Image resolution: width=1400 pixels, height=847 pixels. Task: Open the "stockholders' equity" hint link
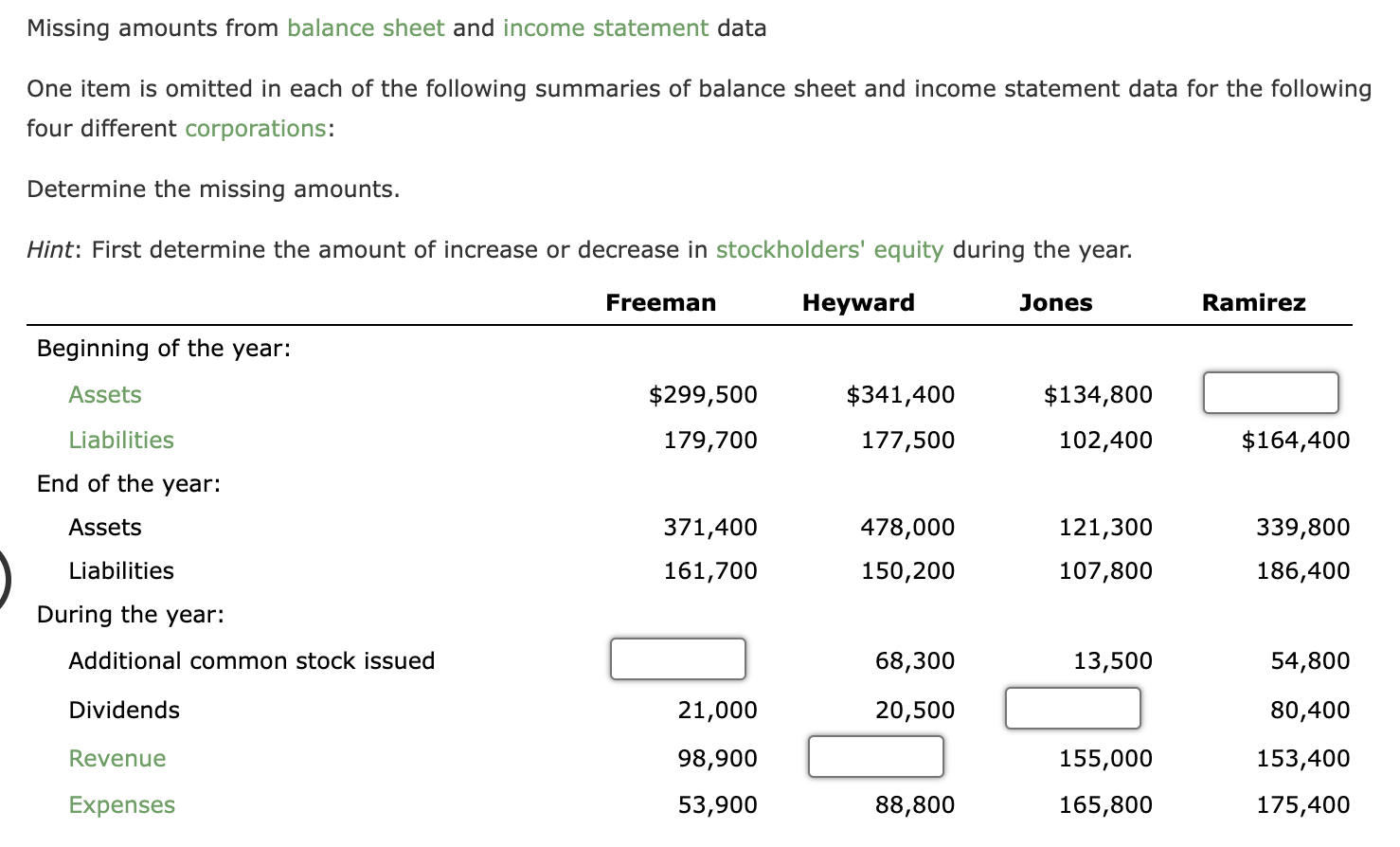coord(829,249)
